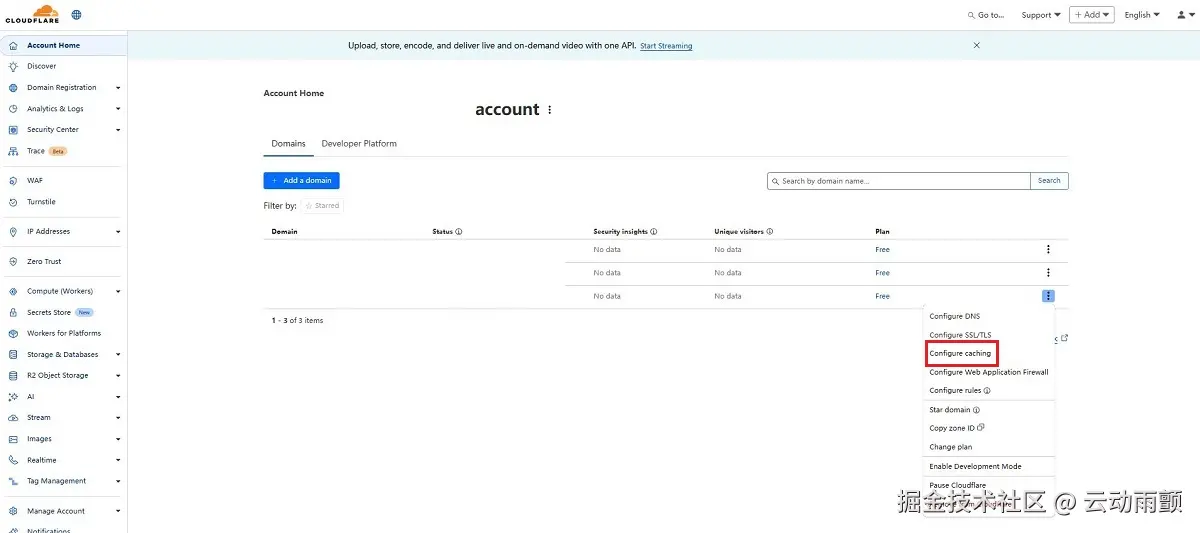Image resolution: width=1200 pixels, height=533 pixels.
Task: Open the Workers for Platforms icon
Action: (x=13, y=333)
